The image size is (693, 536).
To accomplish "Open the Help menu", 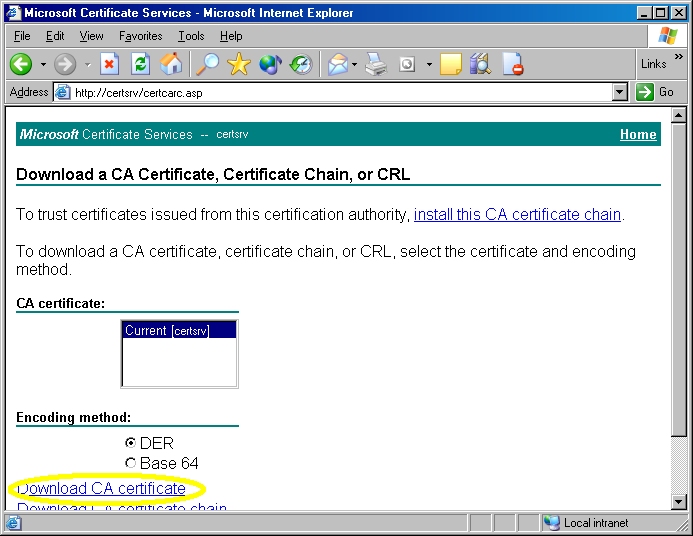I will pyautogui.click(x=231, y=36).
